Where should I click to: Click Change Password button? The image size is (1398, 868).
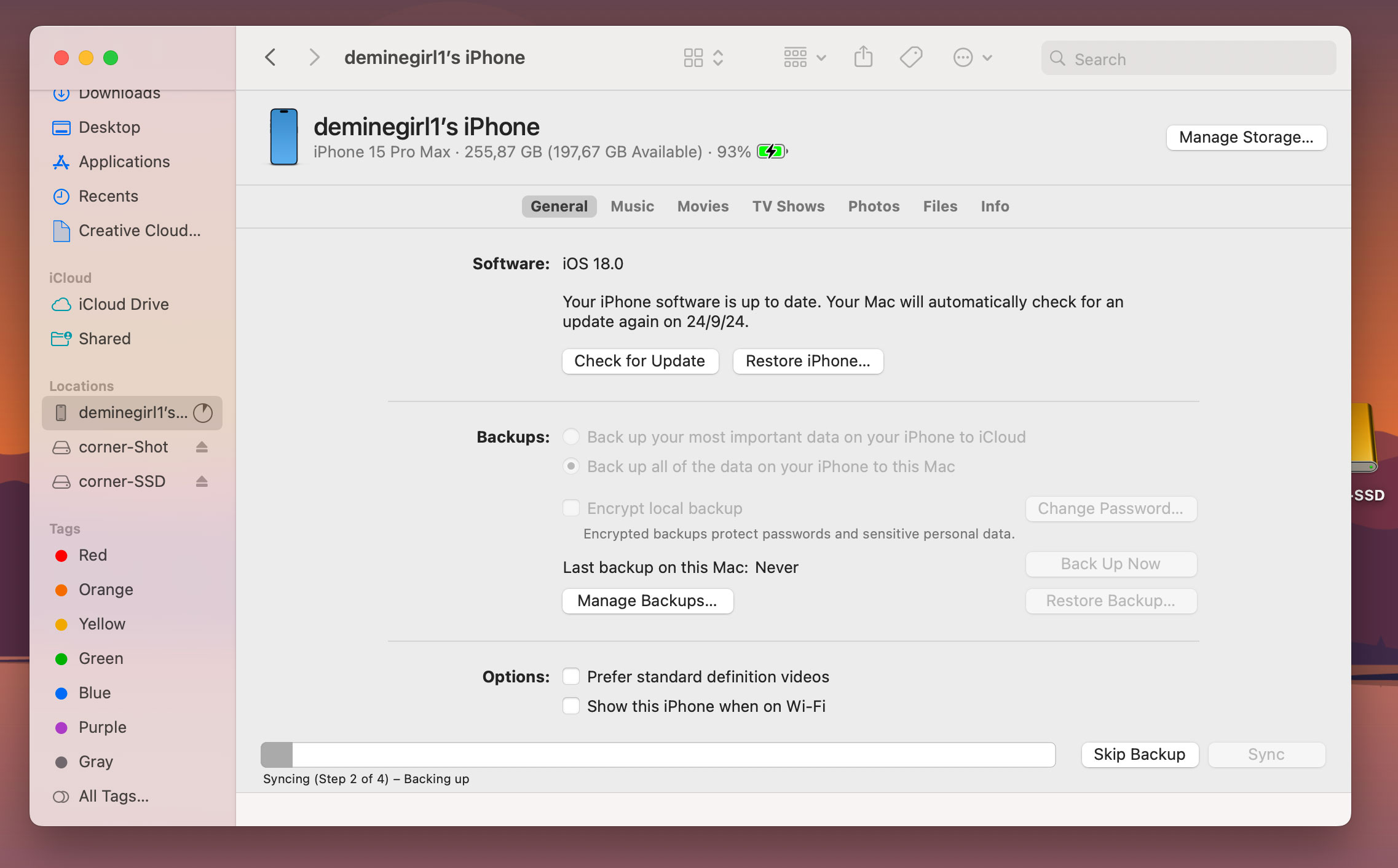tap(1111, 508)
